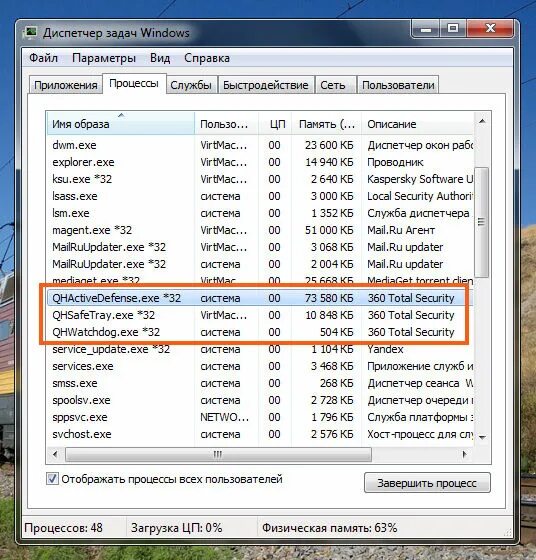Select the lsm.exe process
The height and width of the screenshot is (560, 536).
point(260,213)
